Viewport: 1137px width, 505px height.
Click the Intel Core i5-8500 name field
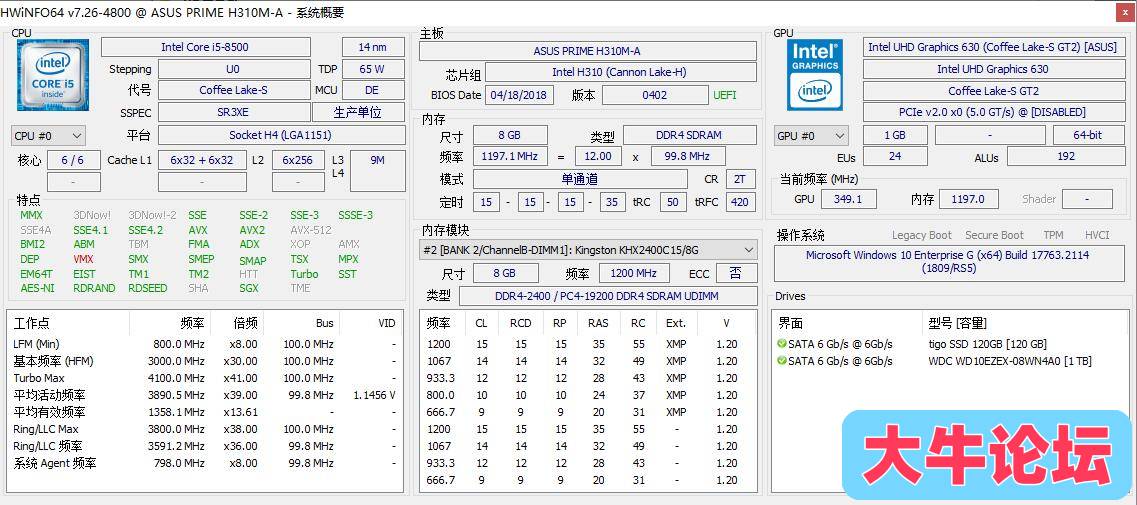pos(205,47)
